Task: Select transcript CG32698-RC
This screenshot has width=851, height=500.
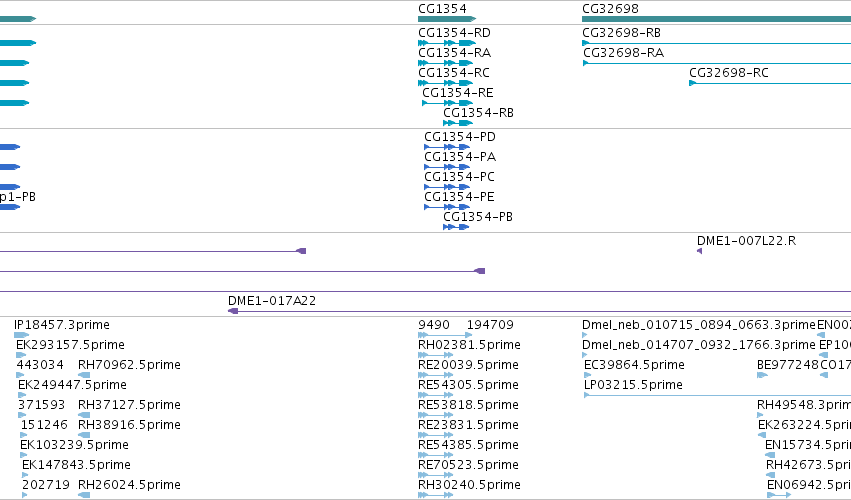Action: 728,73
